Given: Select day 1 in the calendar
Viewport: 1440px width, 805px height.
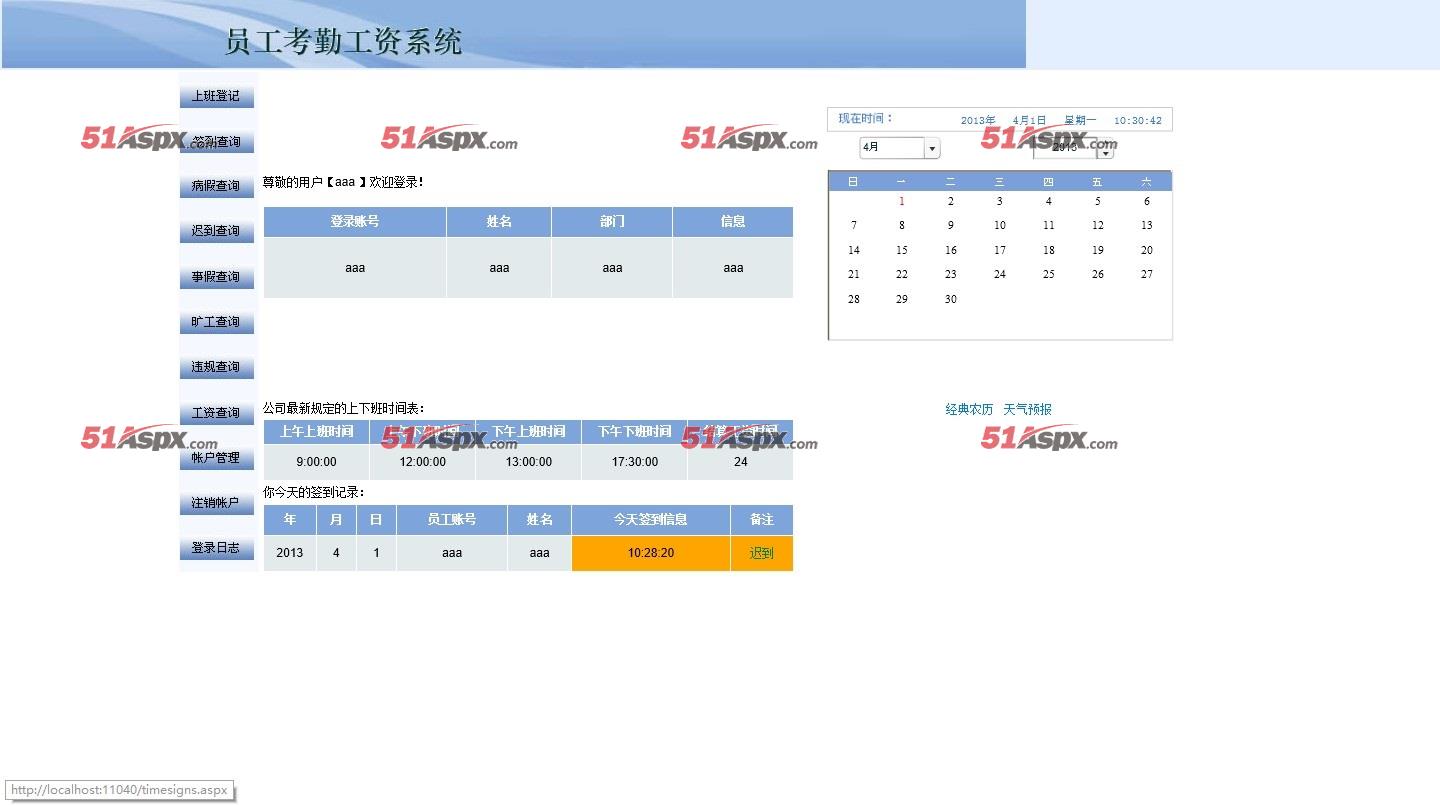Looking at the screenshot, I should (901, 201).
